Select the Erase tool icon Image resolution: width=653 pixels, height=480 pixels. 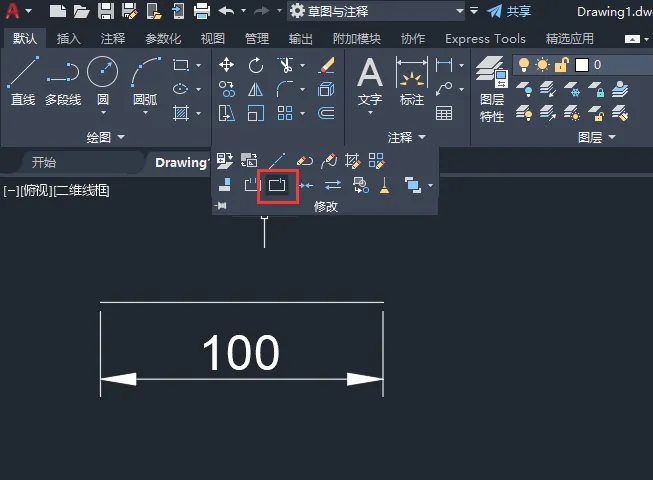point(327,65)
